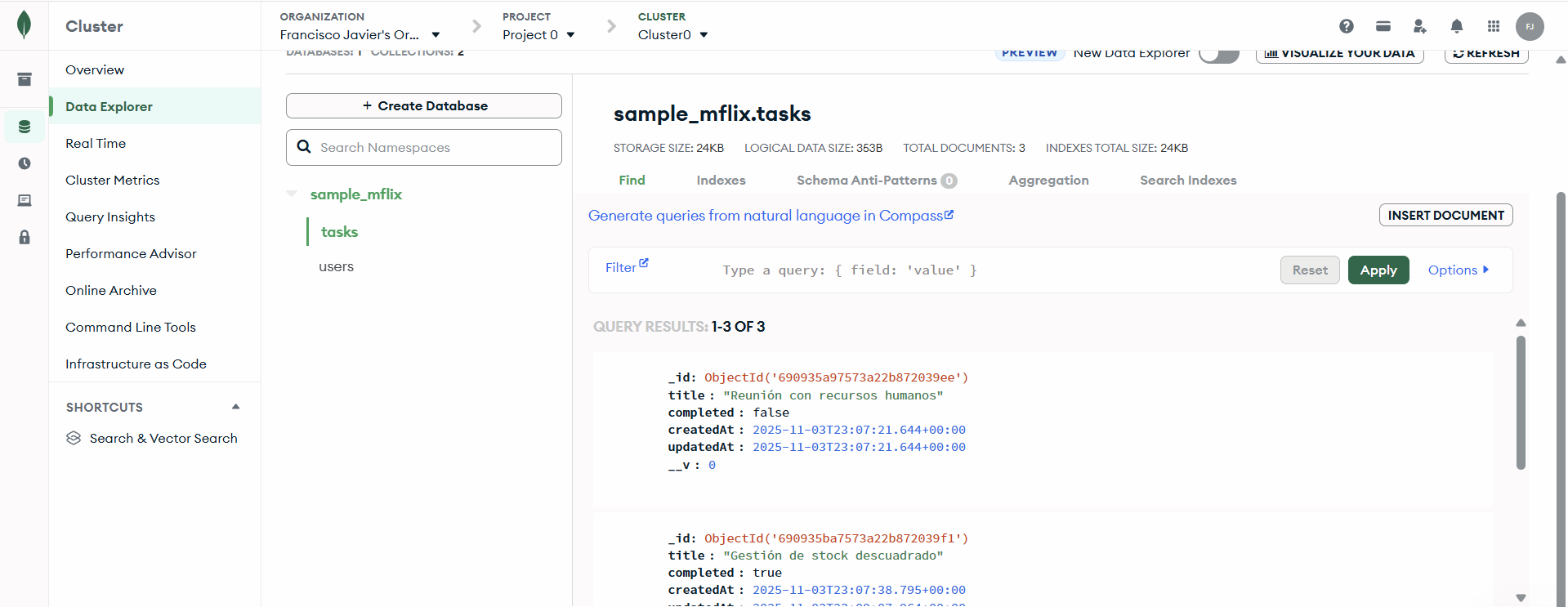Click Visualize Your Data button
Image resolution: width=1568 pixels, height=607 pixels.
tap(1340, 54)
